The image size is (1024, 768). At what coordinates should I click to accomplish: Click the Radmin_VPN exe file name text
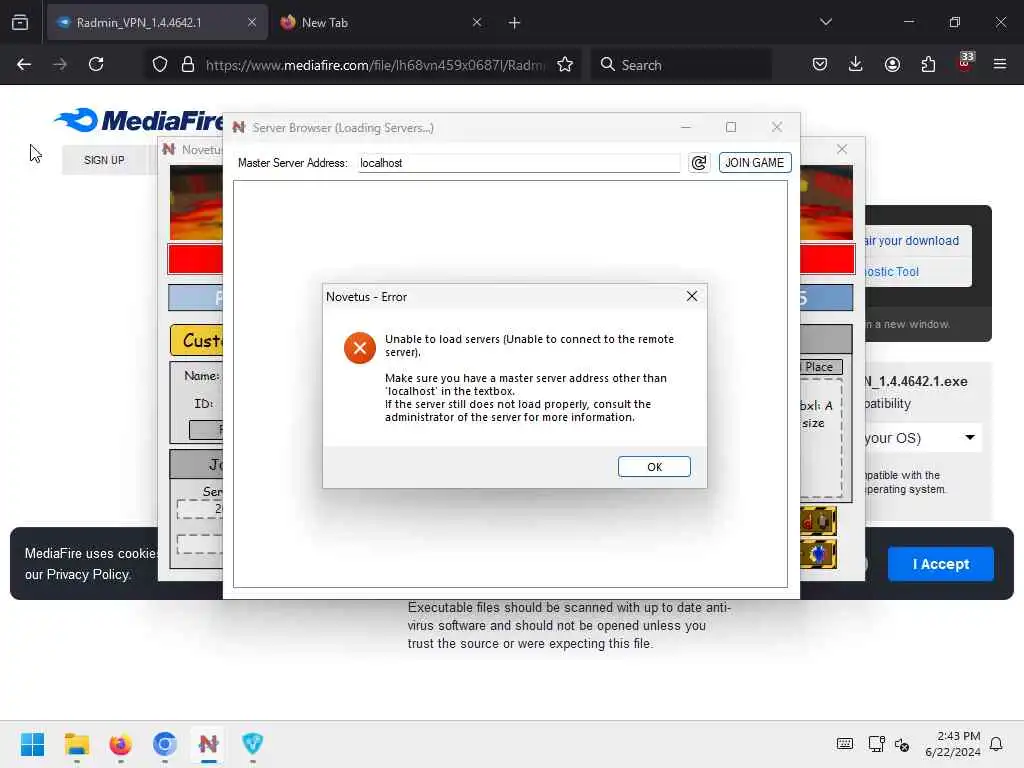pos(916,381)
